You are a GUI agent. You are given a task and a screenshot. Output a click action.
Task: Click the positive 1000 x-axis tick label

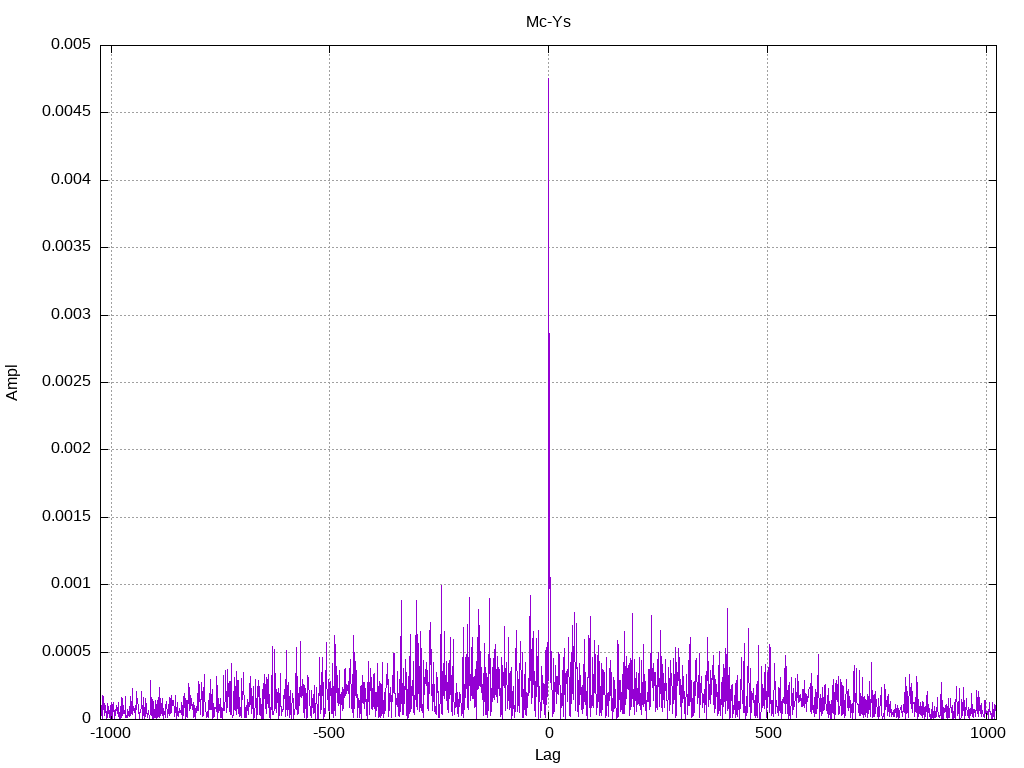[x=986, y=733]
